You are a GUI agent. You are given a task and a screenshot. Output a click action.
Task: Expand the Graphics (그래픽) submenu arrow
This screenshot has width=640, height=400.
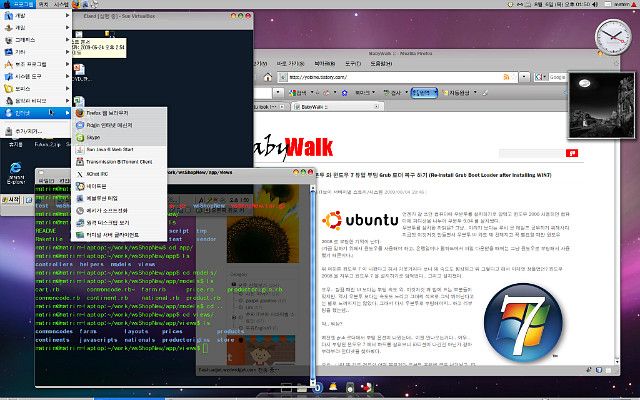tap(67, 40)
